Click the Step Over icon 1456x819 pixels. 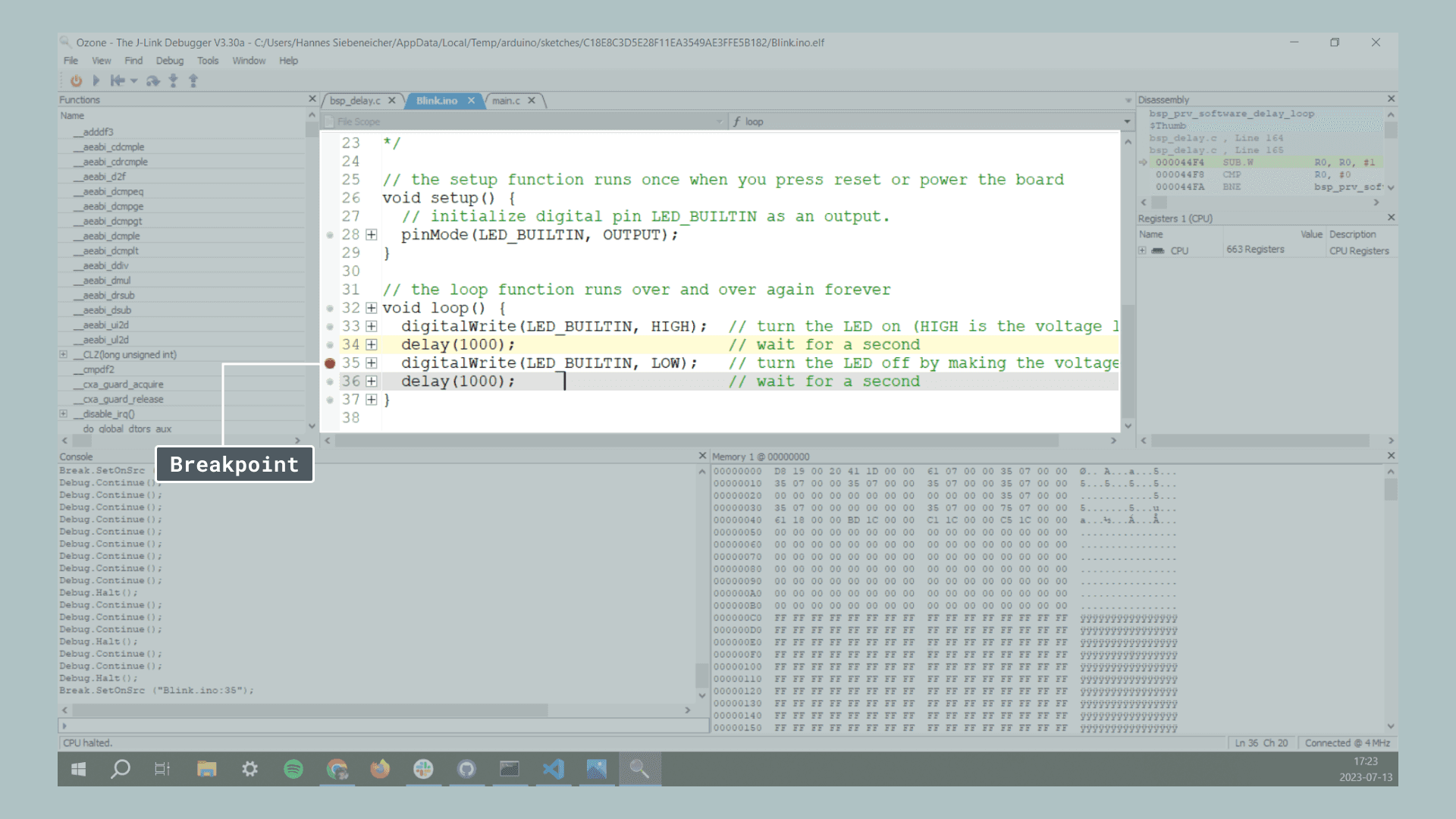point(152,80)
